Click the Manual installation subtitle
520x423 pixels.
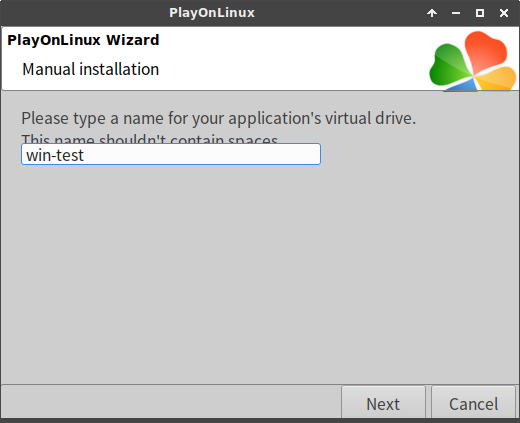[91, 69]
